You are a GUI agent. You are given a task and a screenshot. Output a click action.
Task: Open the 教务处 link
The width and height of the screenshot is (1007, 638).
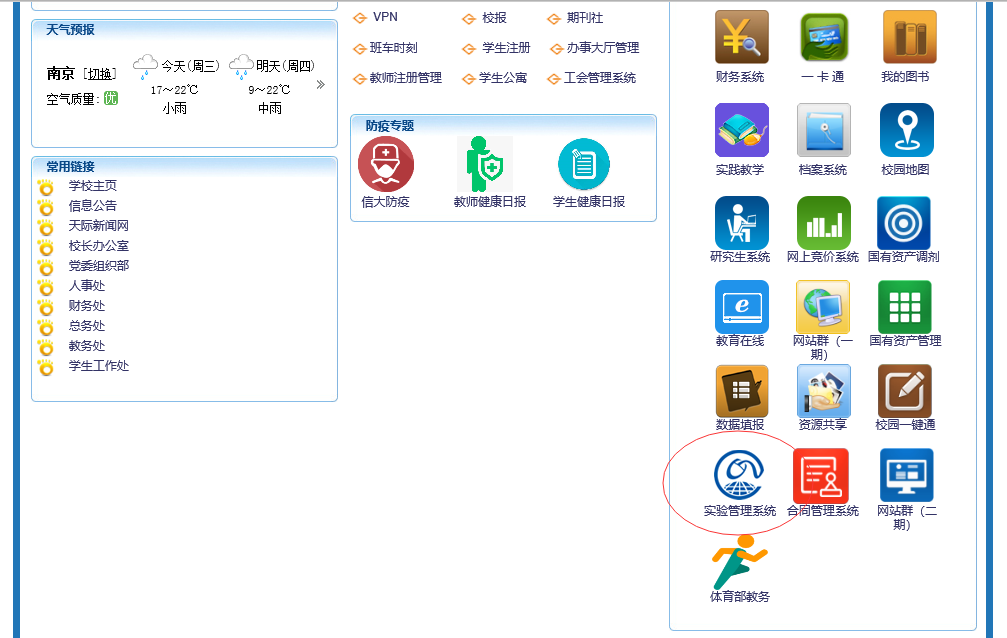pos(86,346)
